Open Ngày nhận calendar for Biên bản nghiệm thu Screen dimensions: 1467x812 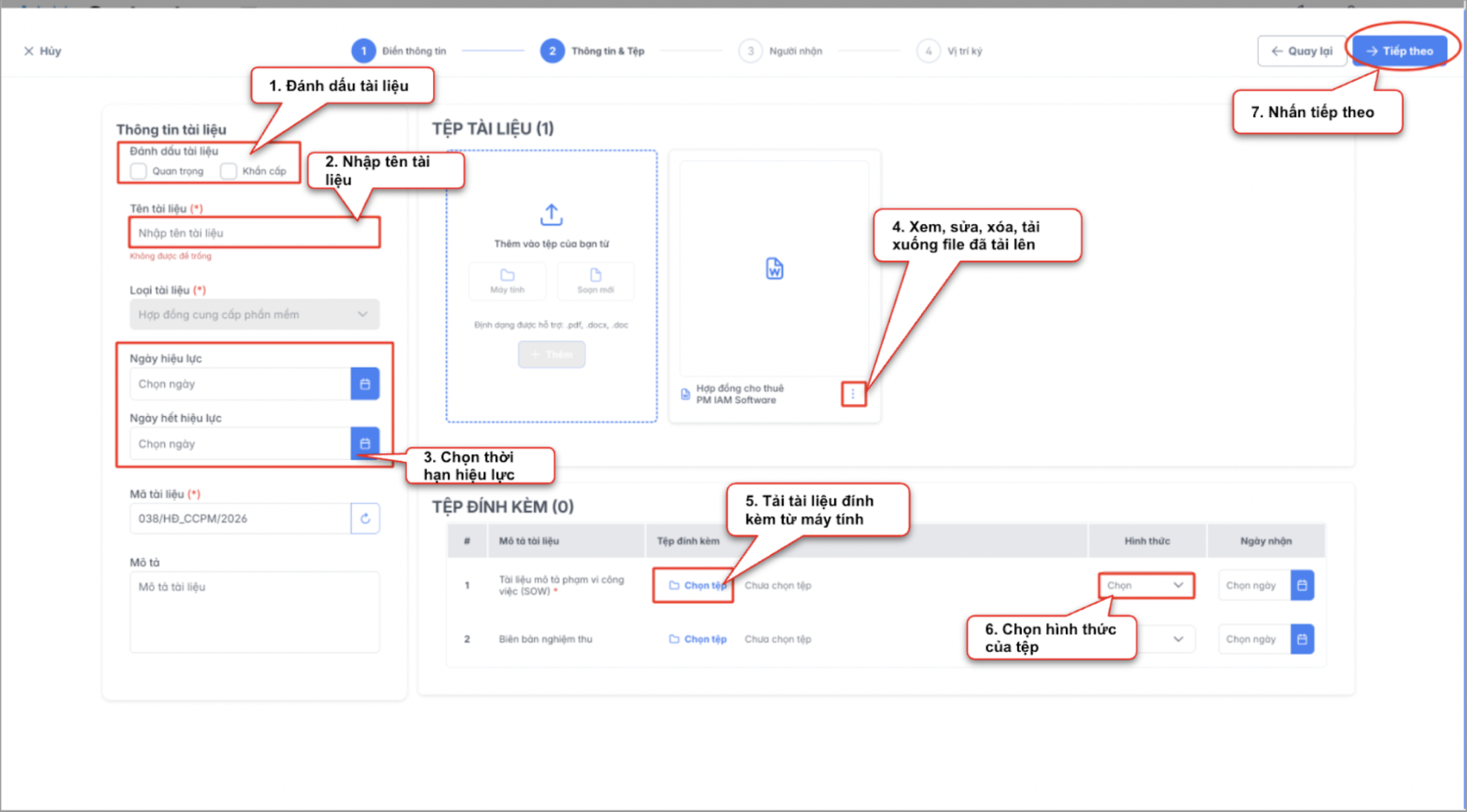tap(1302, 639)
